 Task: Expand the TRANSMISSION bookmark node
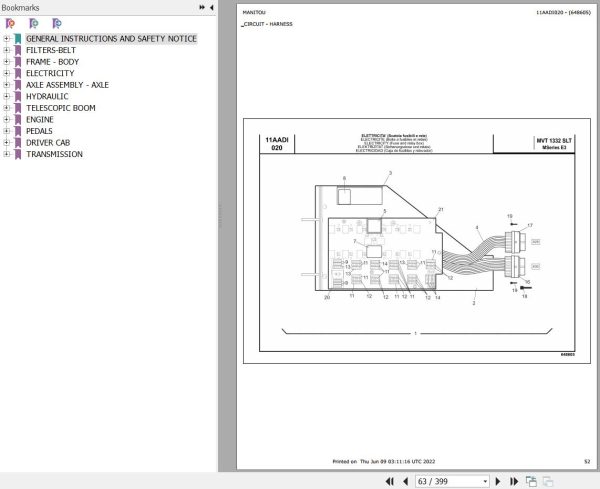pos(6,154)
